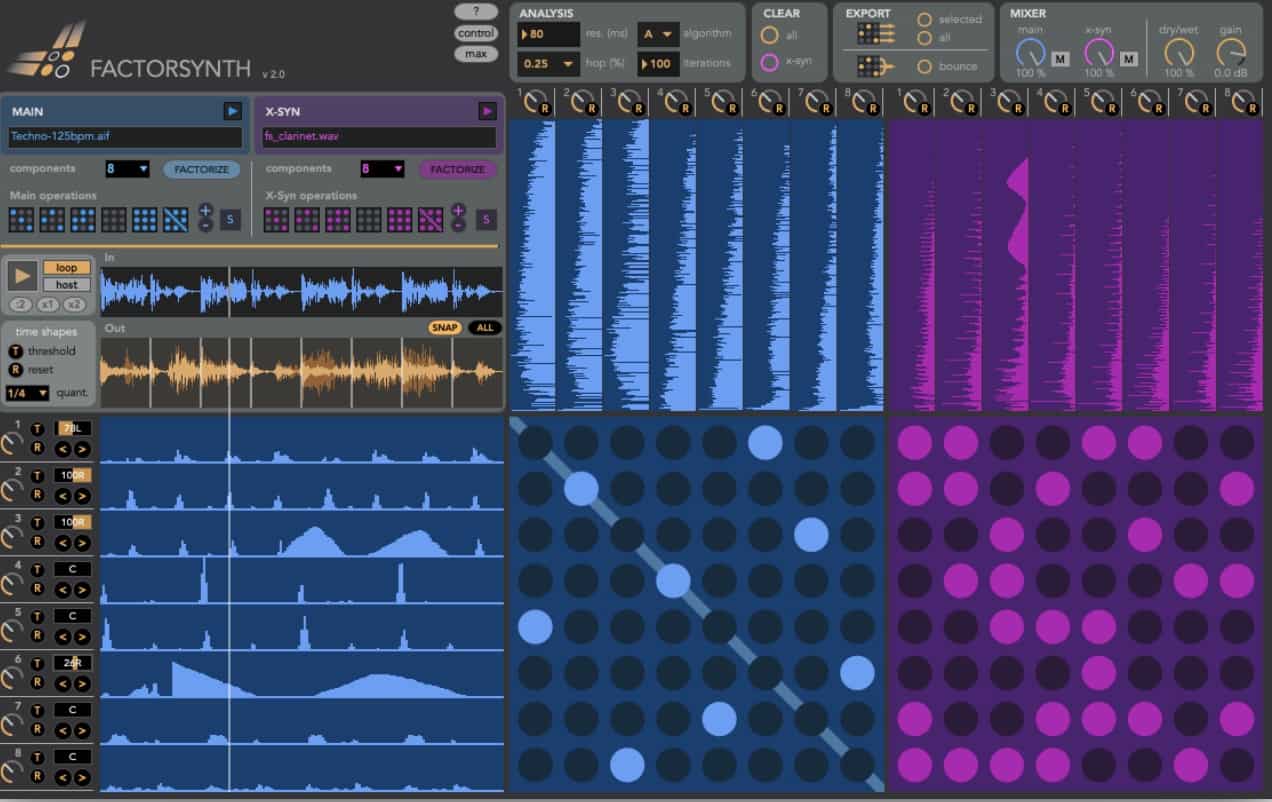Image resolution: width=1272 pixels, height=802 pixels.
Task: Click the right arrow on component row 8
Action: pyautogui.click(x=82, y=777)
